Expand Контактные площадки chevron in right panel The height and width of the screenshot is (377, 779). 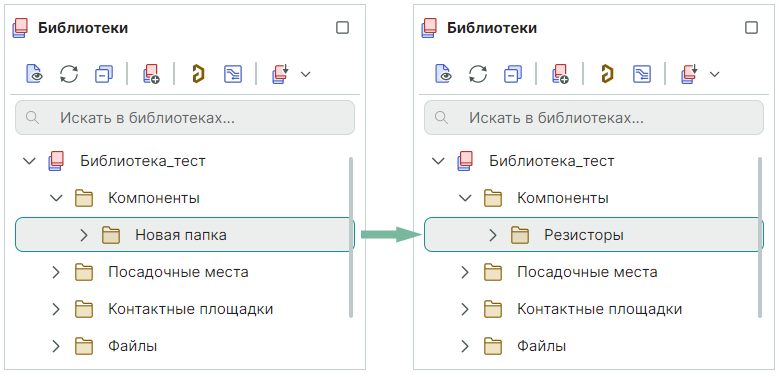pyautogui.click(x=465, y=309)
